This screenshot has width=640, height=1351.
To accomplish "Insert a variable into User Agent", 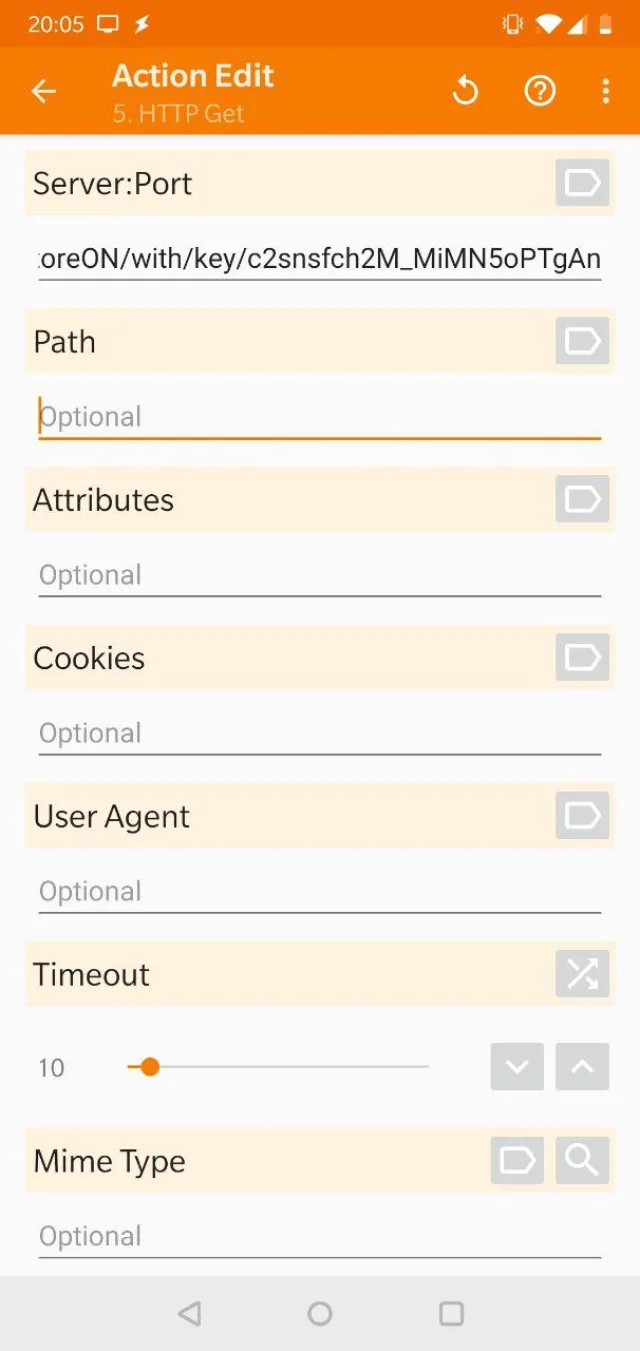I will coord(581,815).
